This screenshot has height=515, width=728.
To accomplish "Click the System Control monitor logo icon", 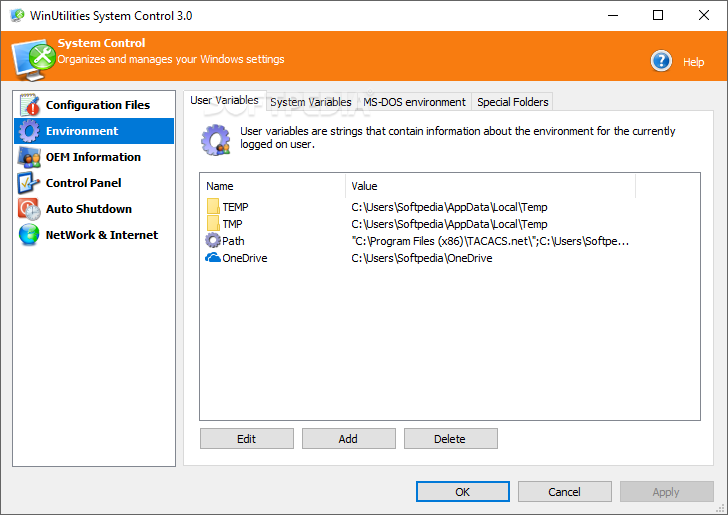I will pos(33,59).
